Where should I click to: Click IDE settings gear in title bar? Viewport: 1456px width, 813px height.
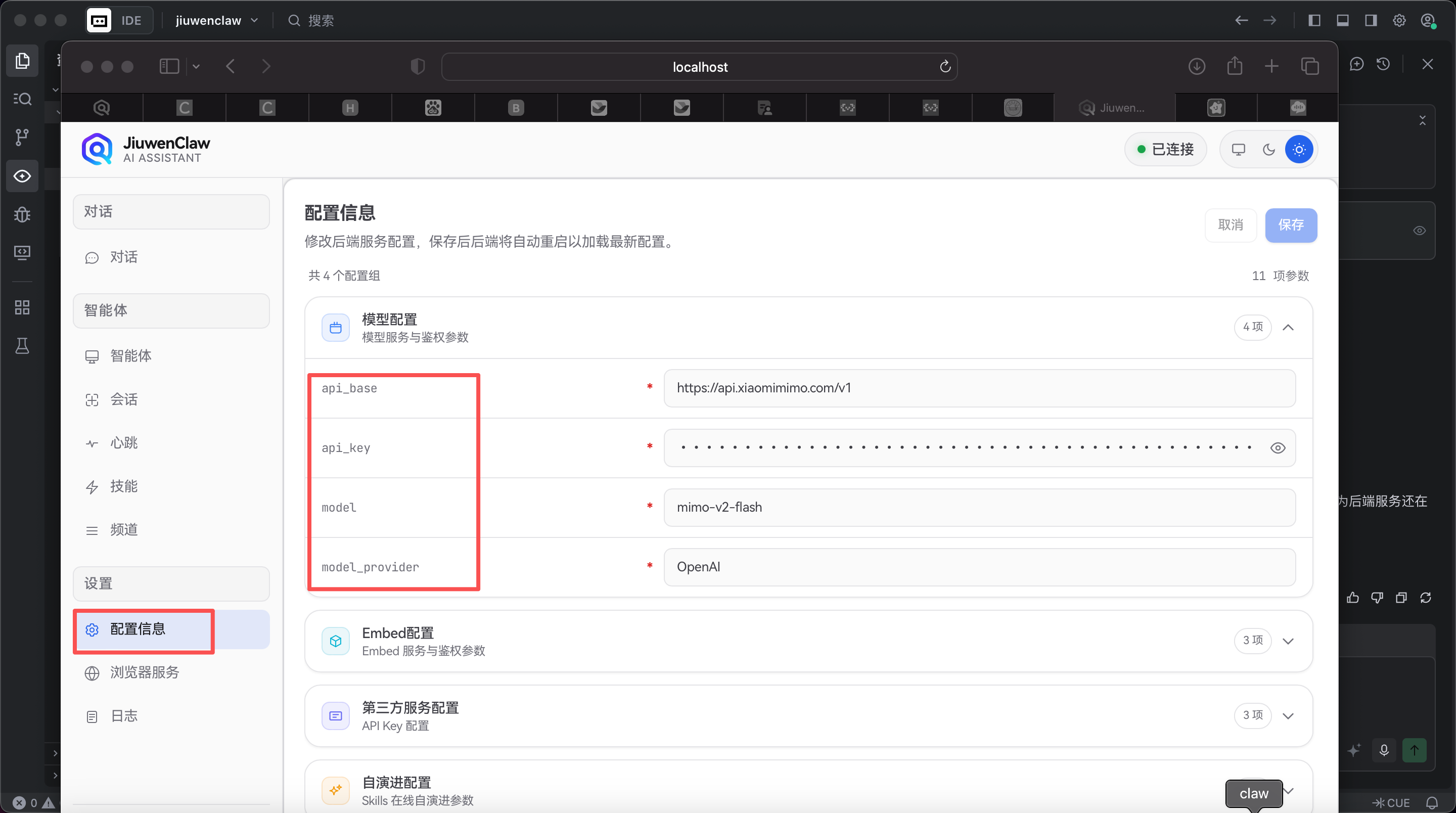click(x=1399, y=20)
